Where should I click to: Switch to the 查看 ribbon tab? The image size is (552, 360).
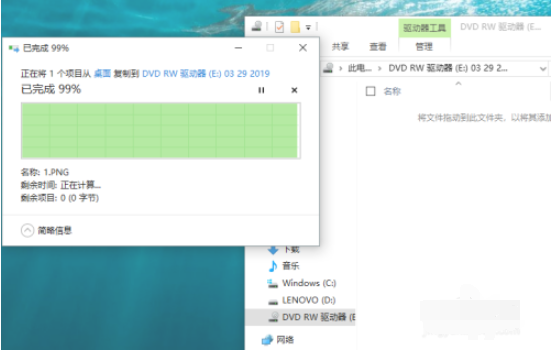[378, 46]
